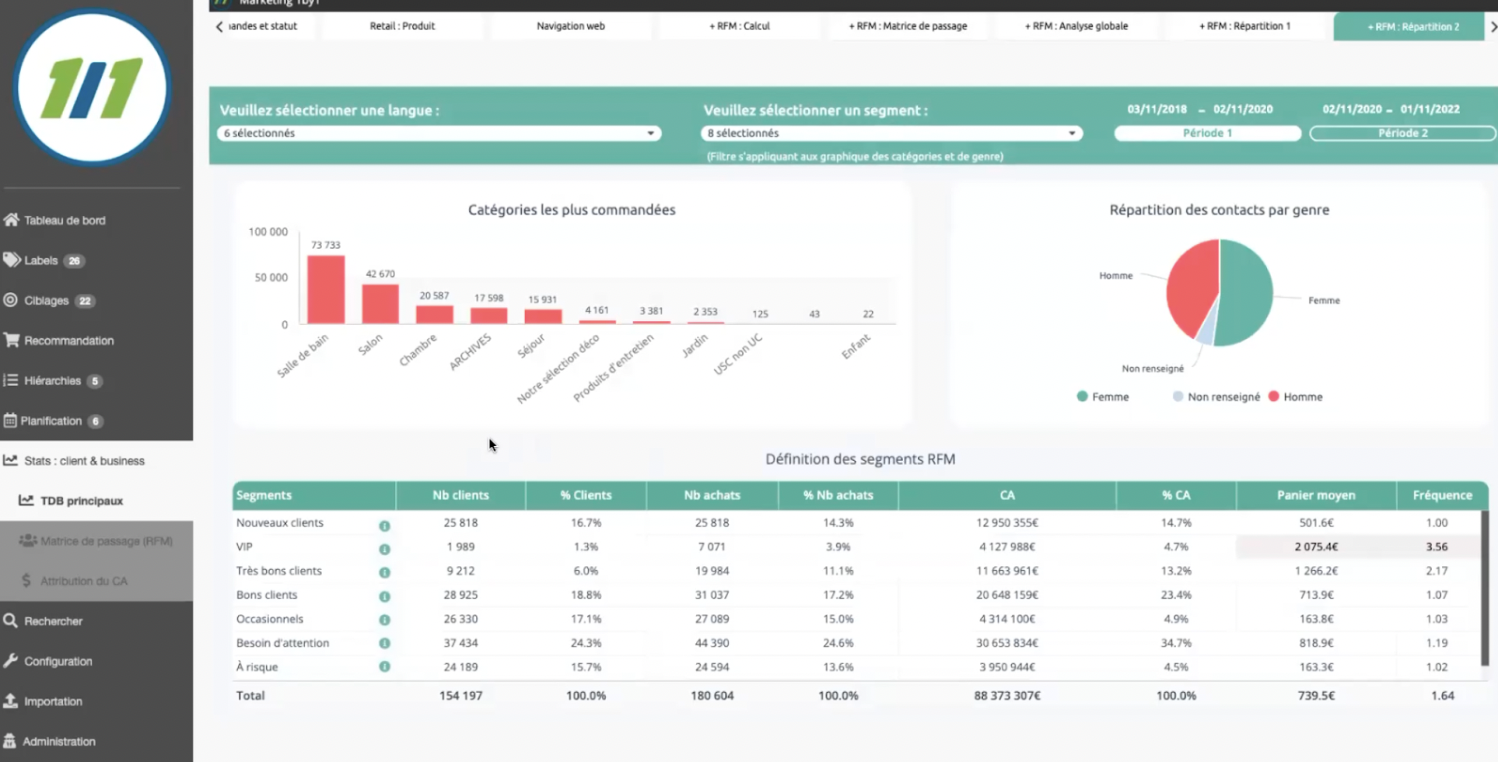Go to Ciblages in the sidebar
The image size is (1498, 762).
(46, 300)
